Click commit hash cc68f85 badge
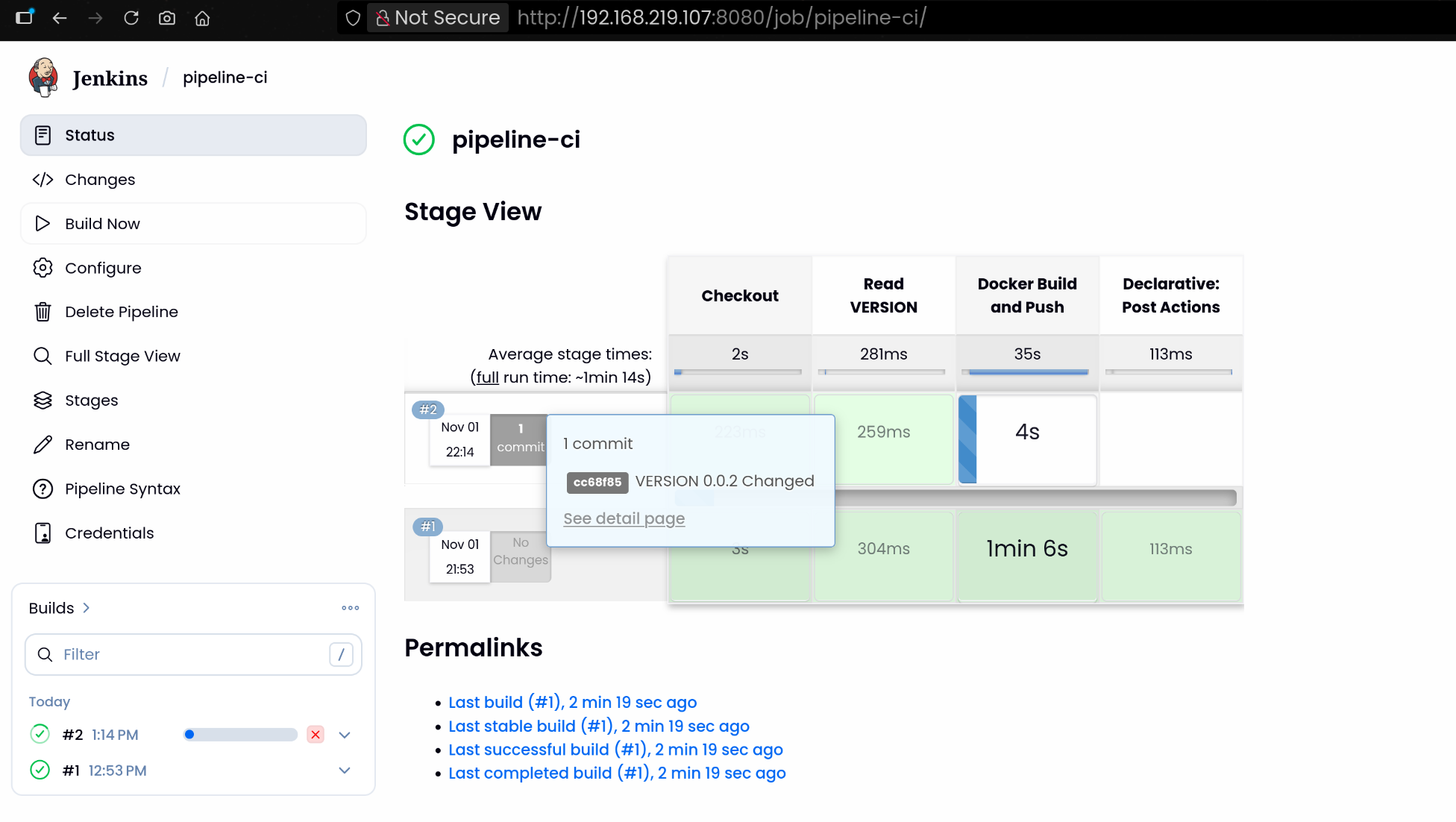This screenshot has height=822, width=1456. [x=597, y=482]
